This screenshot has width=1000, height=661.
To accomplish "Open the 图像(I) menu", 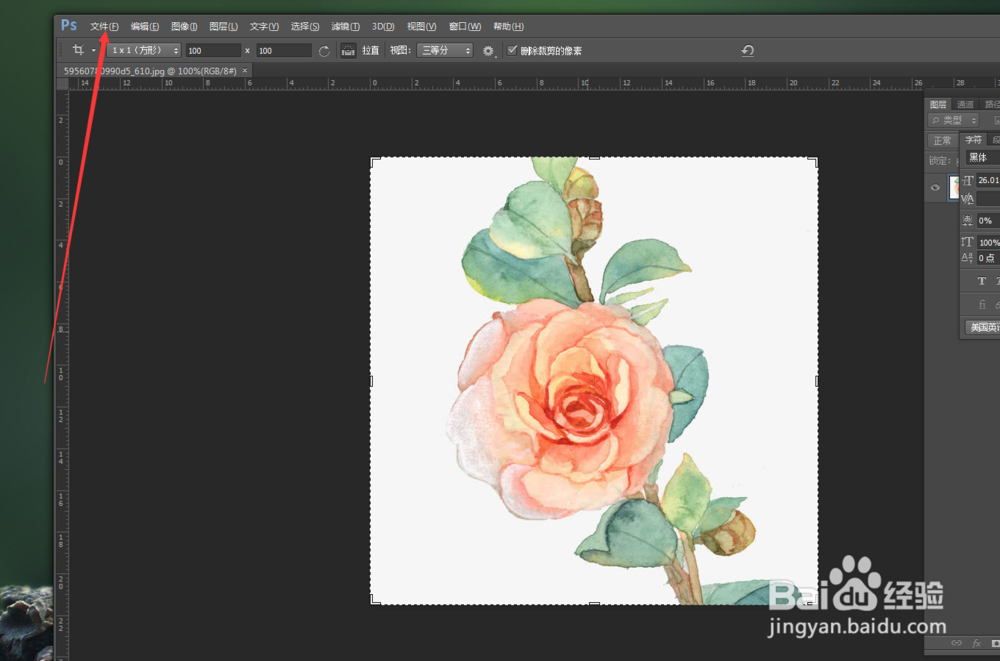I will [184, 26].
